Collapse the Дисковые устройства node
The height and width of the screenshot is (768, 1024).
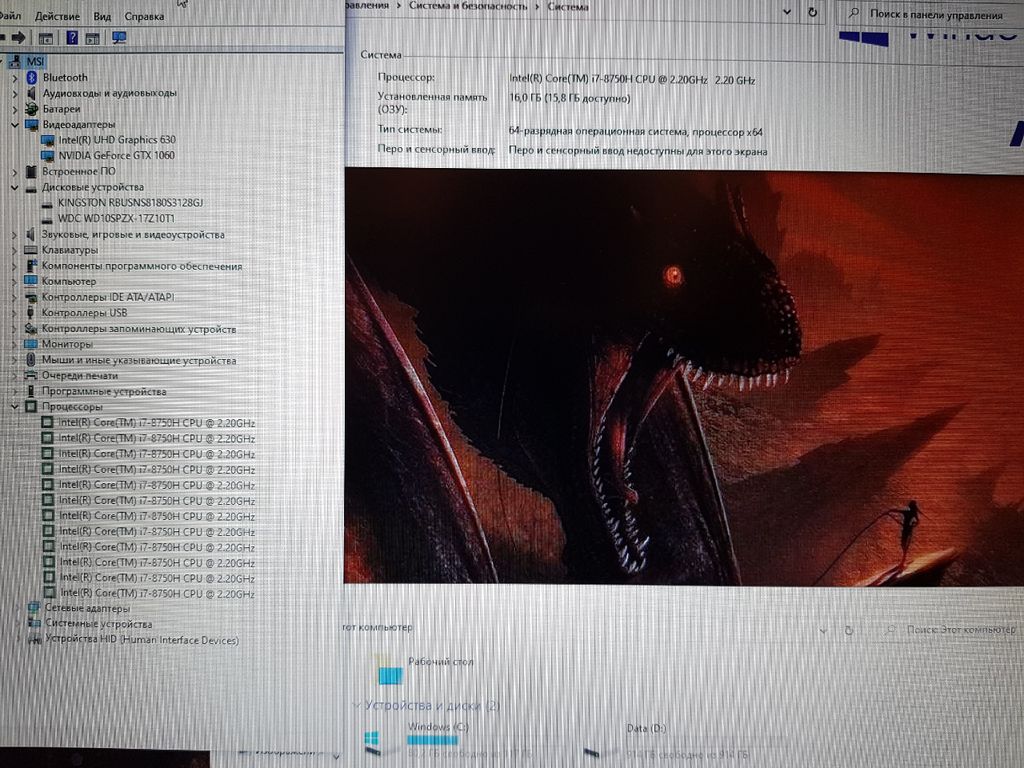coord(15,187)
